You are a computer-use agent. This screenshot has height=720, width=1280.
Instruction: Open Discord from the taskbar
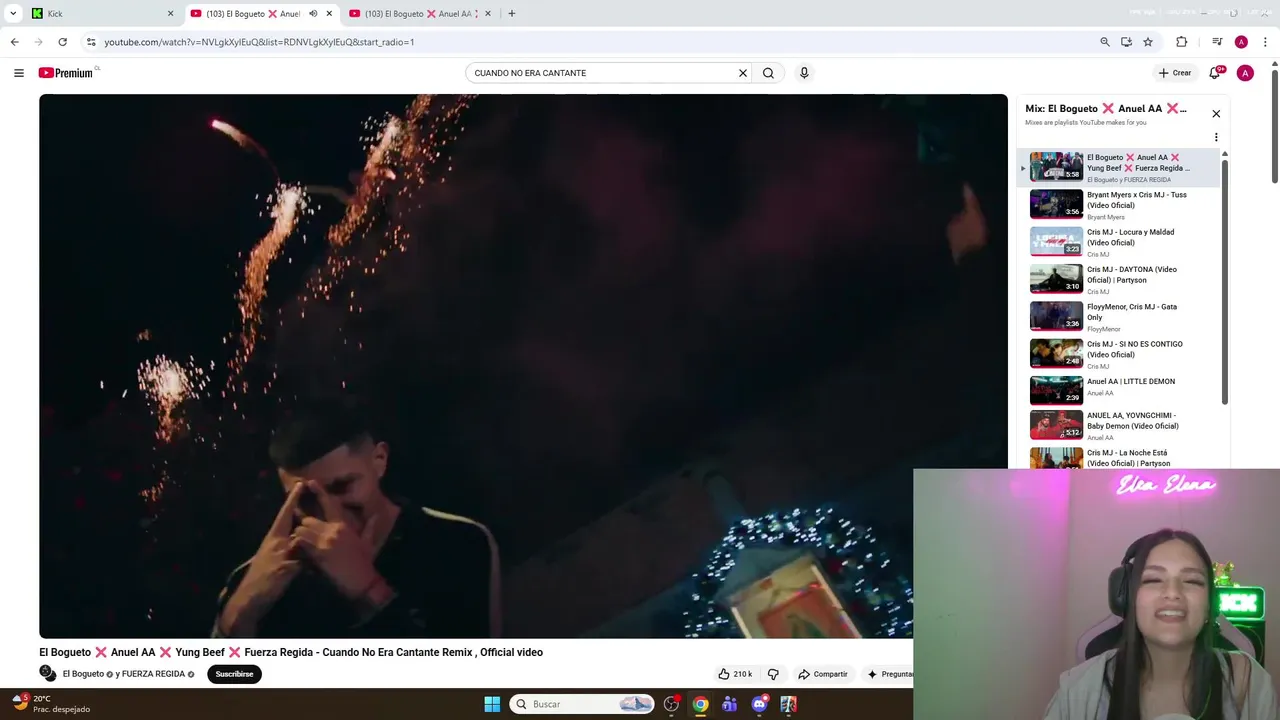[x=759, y=704]
